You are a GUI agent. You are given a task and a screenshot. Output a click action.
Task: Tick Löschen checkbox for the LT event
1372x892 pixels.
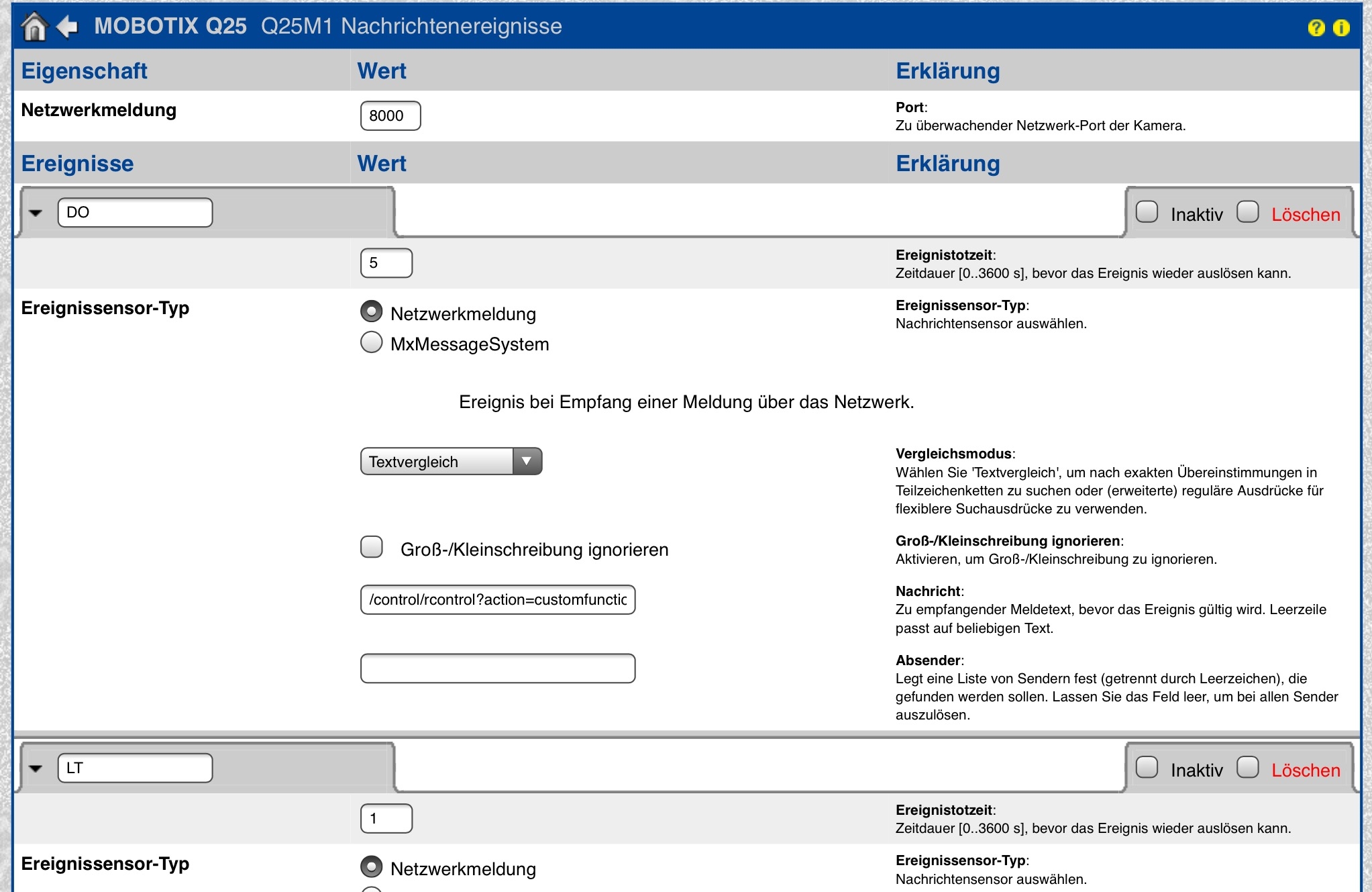(1247, 767)
